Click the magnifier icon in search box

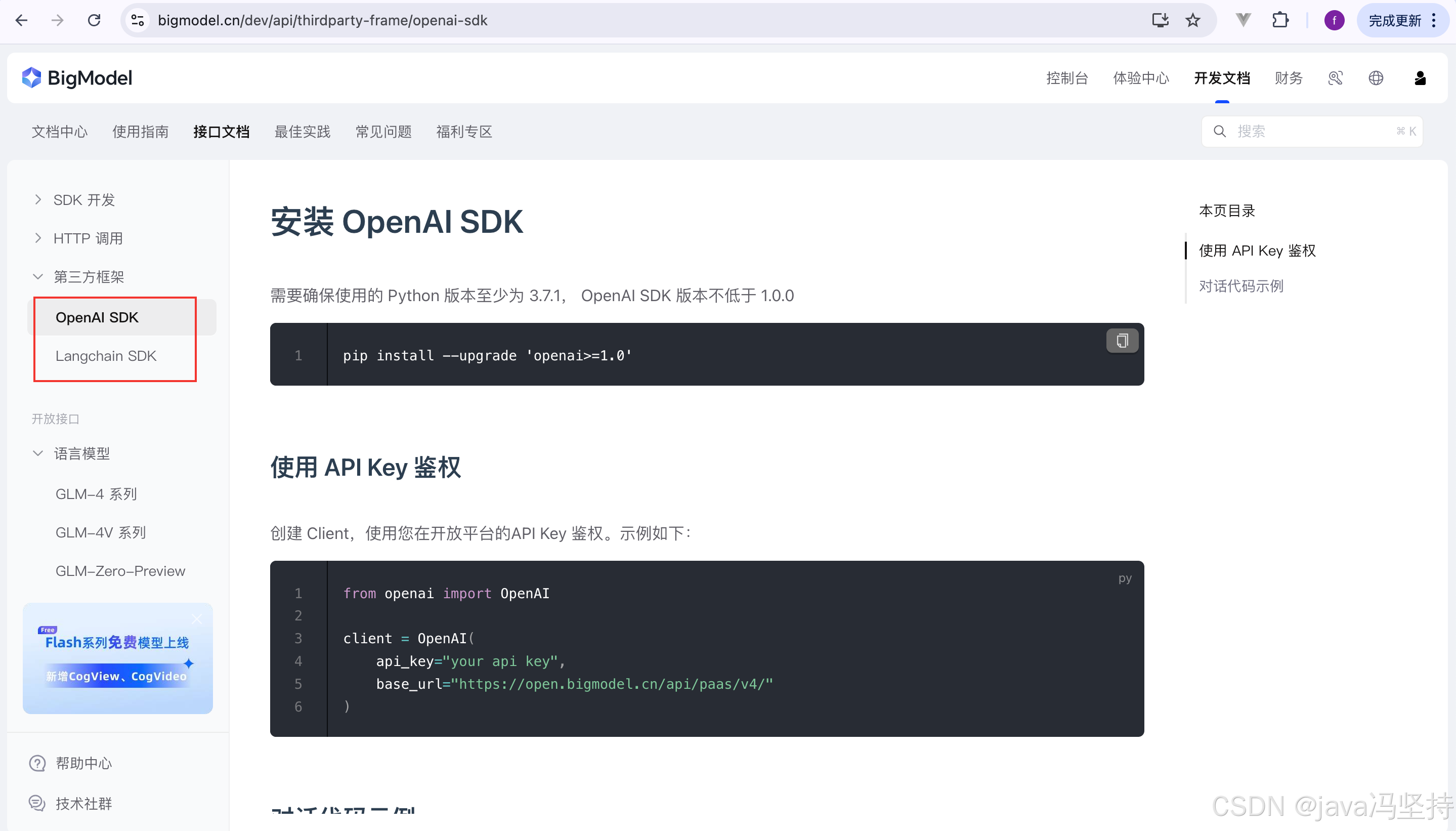click(1219, 132)
